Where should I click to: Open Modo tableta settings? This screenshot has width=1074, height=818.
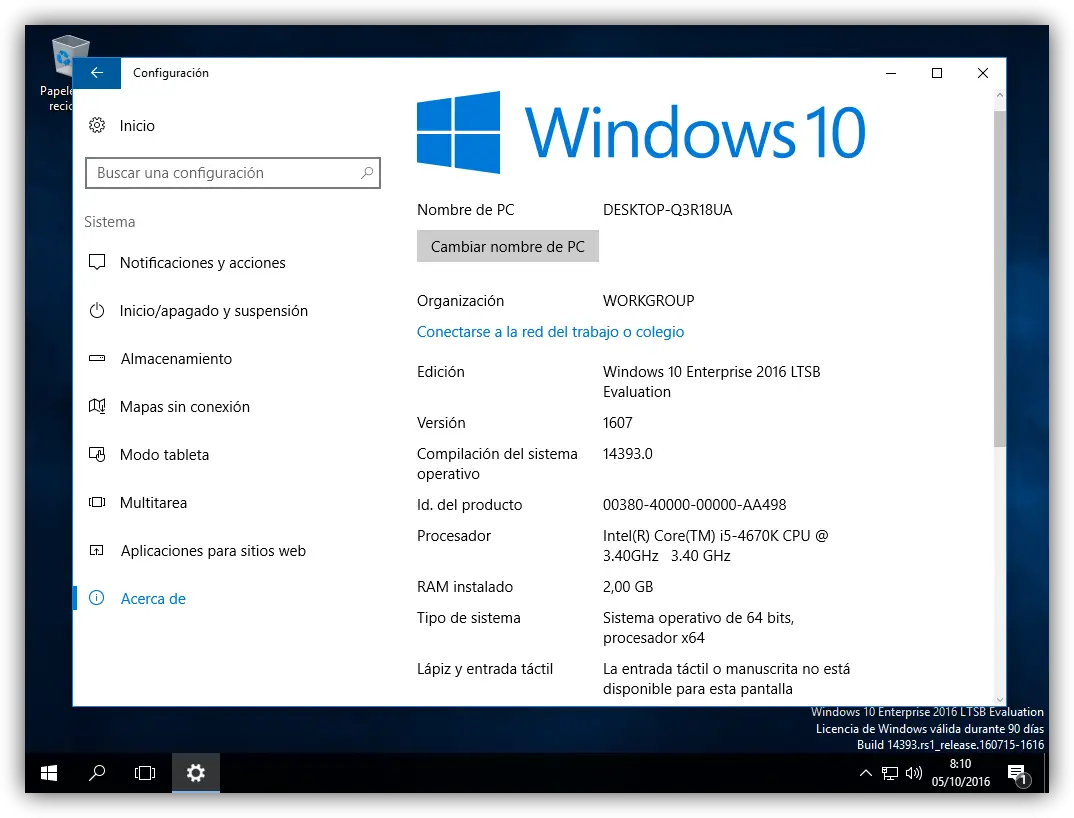[x=164, y=455]
